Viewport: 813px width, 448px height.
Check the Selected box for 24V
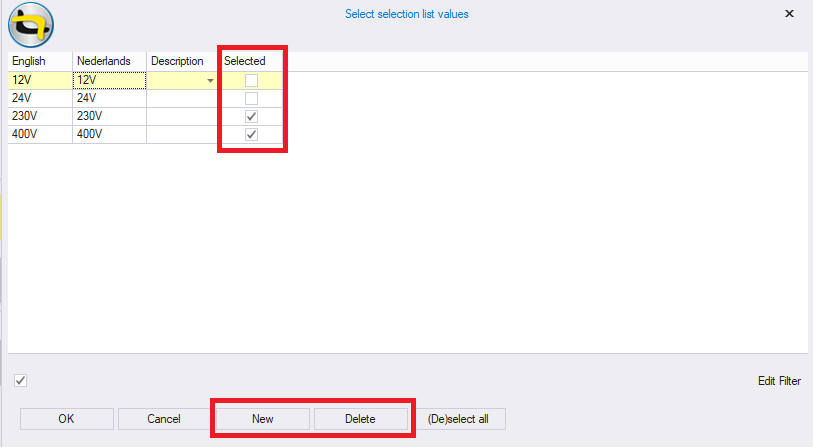(x=251, y=99)
